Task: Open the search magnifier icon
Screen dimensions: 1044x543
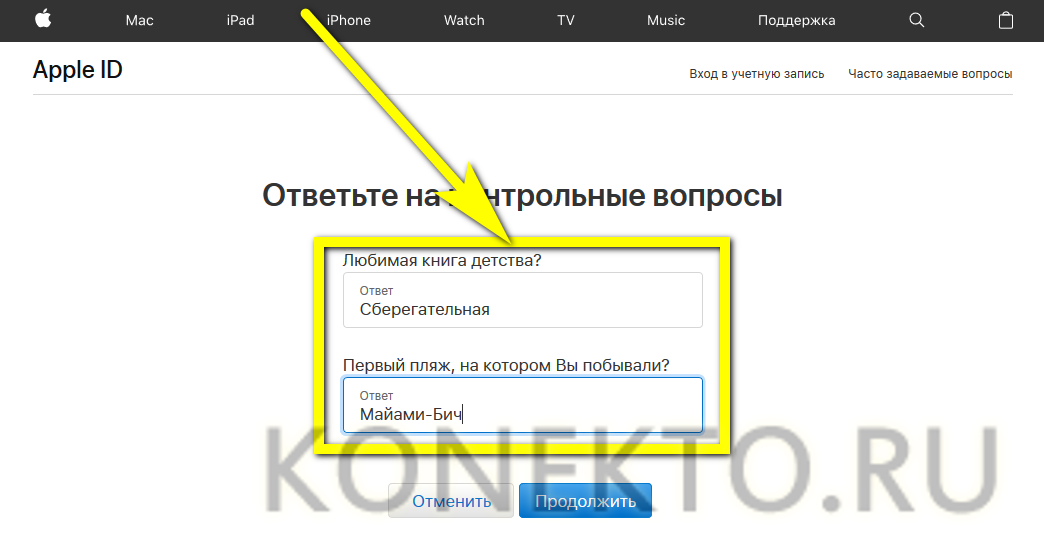Action: point(916,20)
